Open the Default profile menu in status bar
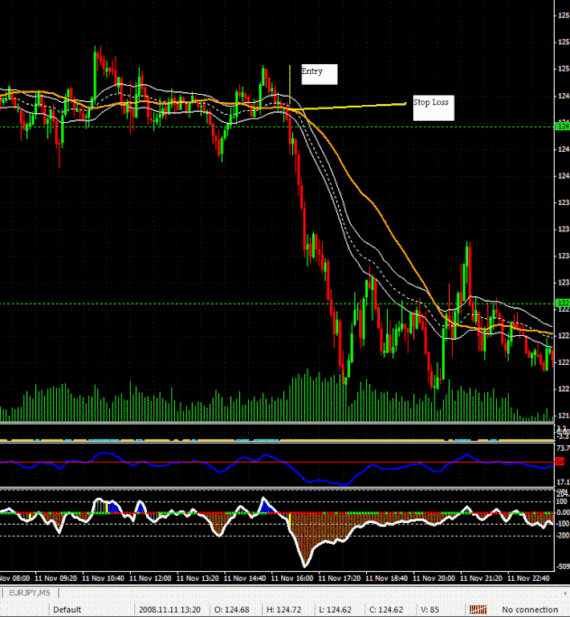This screenshot has height=617, width=570. [67, 610]
